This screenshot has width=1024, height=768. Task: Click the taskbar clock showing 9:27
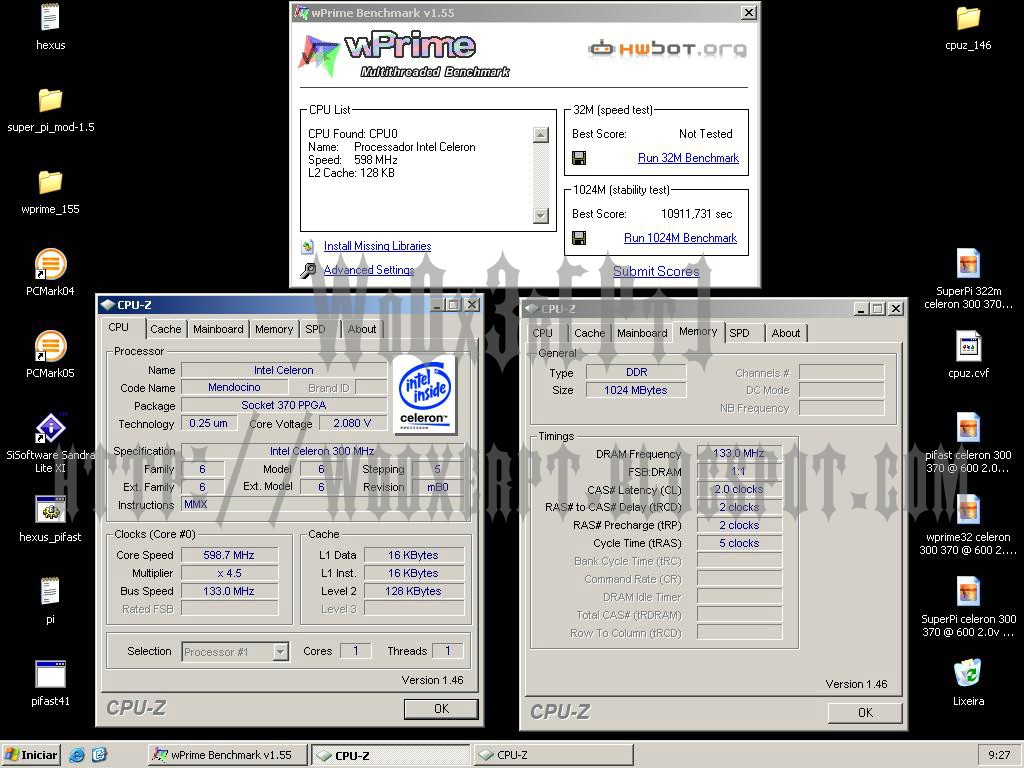pos(999,755)
